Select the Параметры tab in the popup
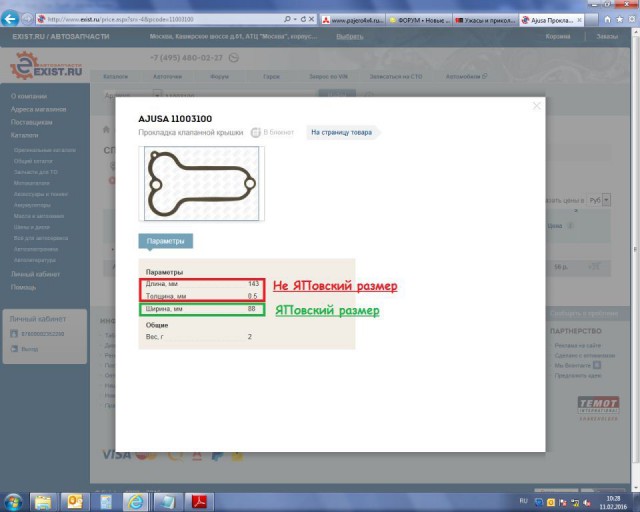Image resolution: width=640 pixels, height=512 pixels. [165, 241]
